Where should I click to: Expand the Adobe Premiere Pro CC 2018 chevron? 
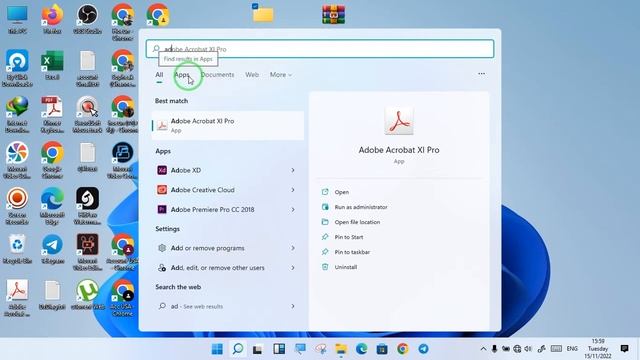[x=293, y=209]
